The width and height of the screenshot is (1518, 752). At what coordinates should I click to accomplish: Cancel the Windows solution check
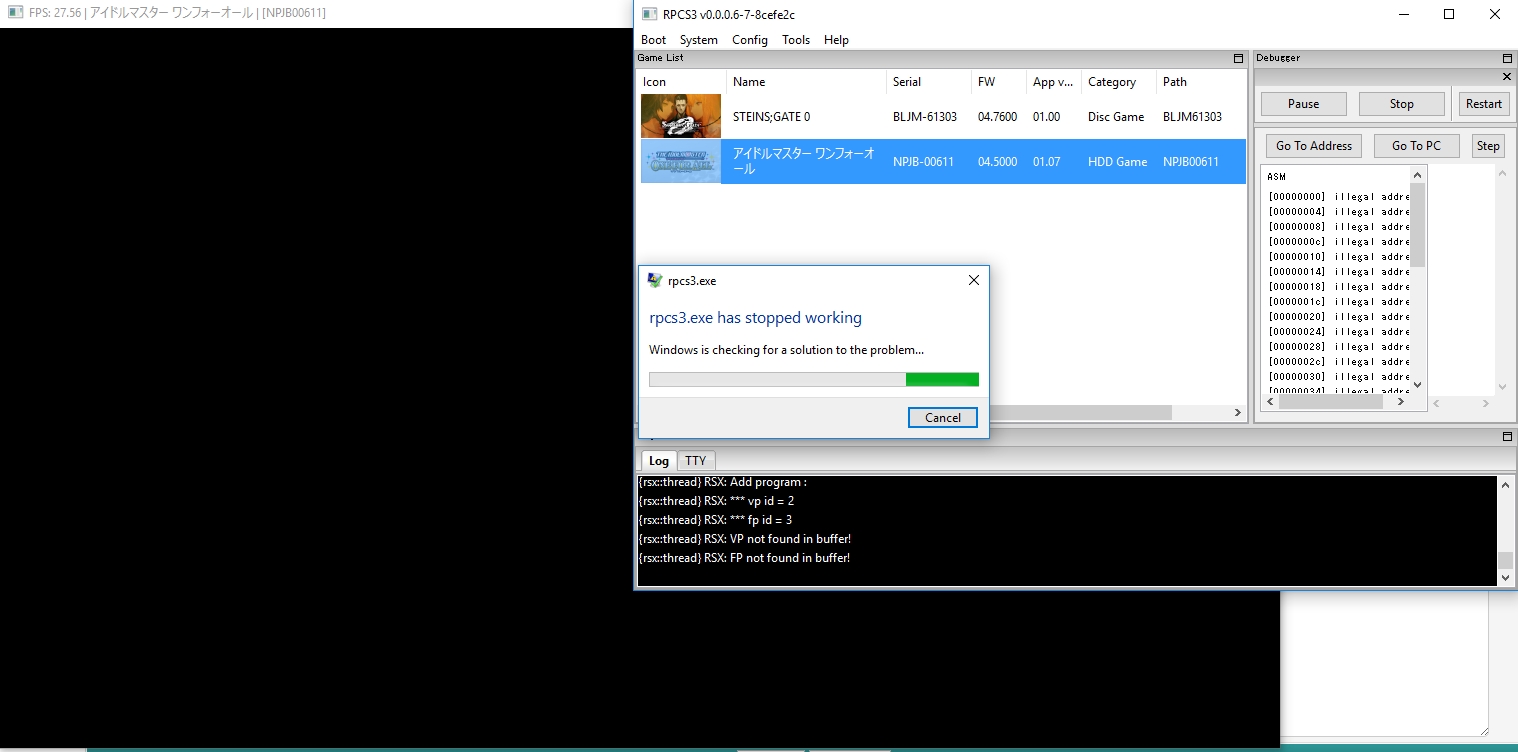click(x=942, y=418)
